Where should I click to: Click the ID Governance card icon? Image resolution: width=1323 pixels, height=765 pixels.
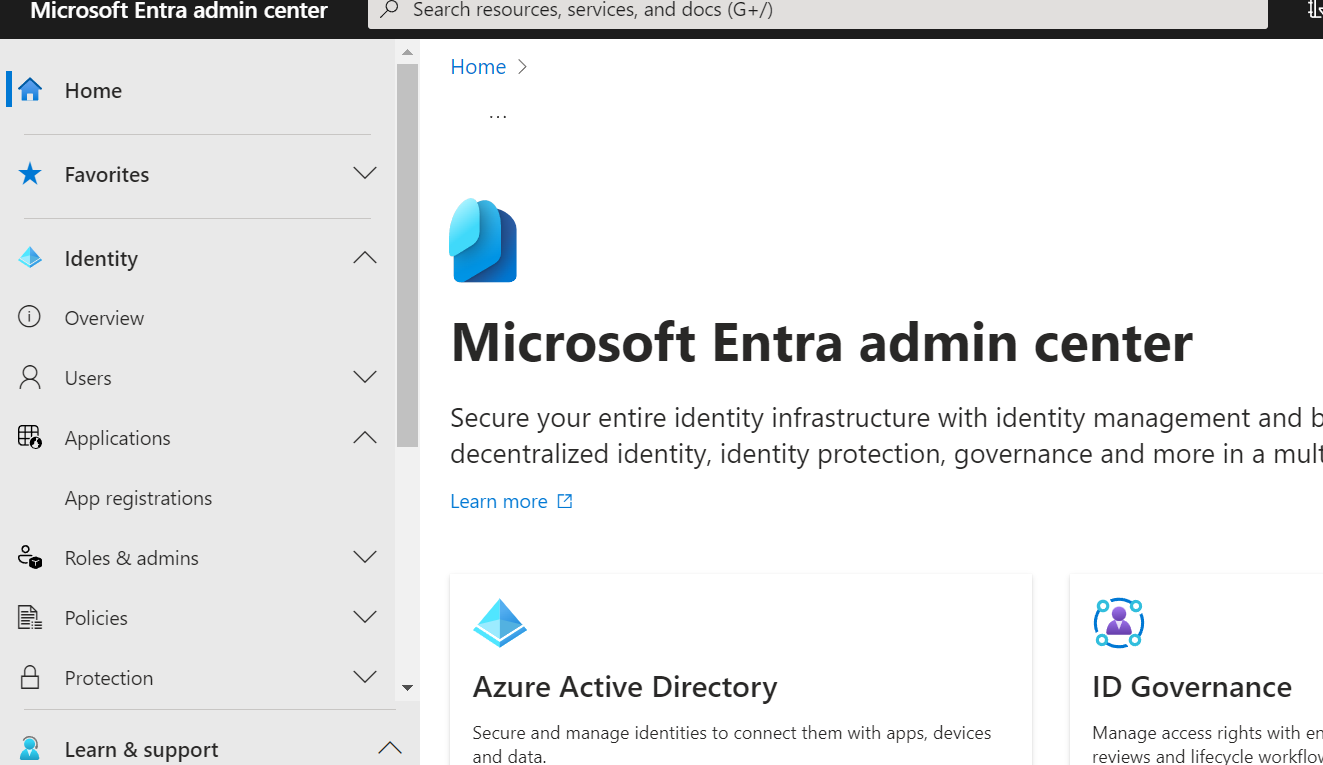[x=1119, y=623]
